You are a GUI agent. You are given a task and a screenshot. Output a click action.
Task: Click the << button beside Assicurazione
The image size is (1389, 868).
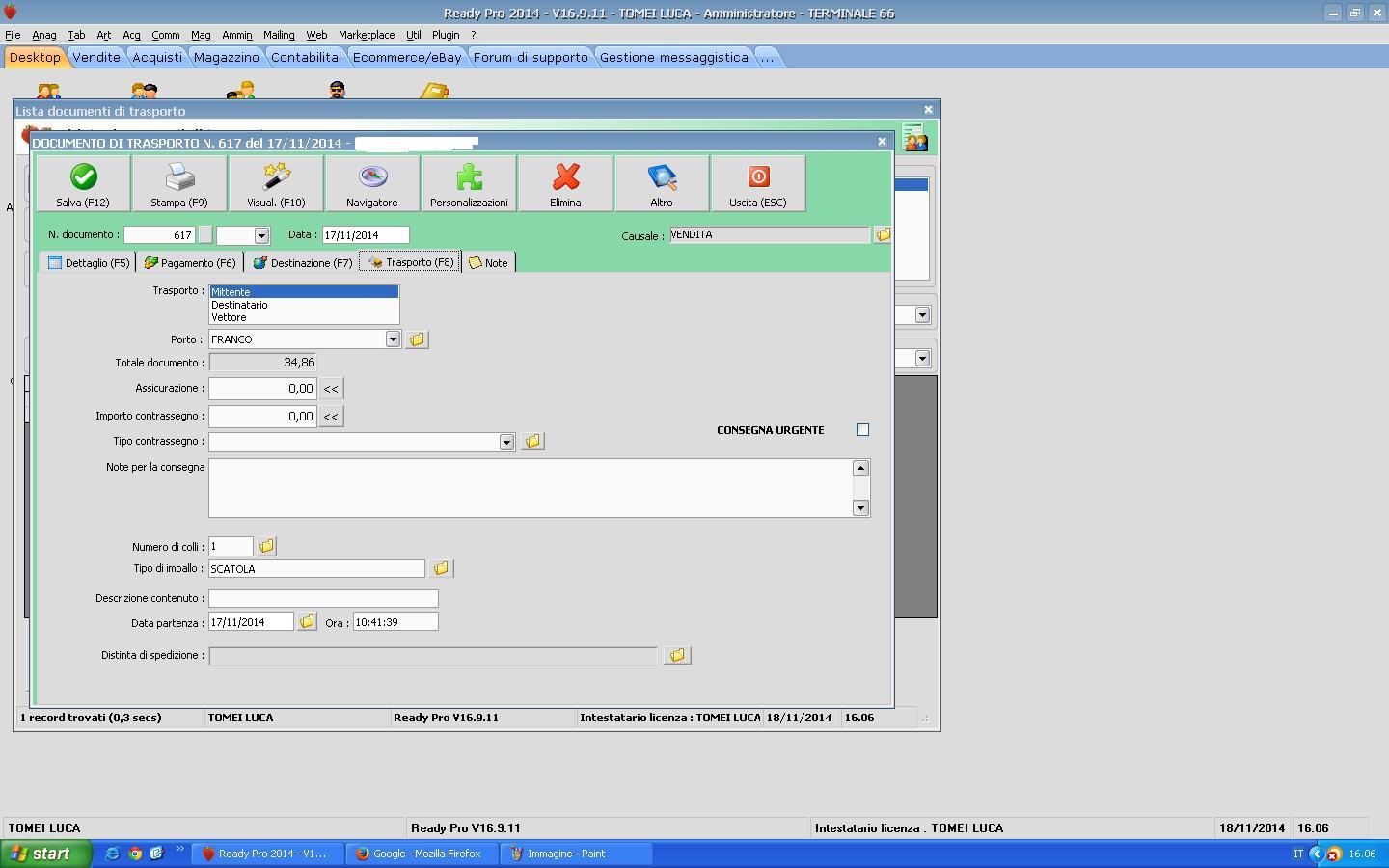click(331, 389)
